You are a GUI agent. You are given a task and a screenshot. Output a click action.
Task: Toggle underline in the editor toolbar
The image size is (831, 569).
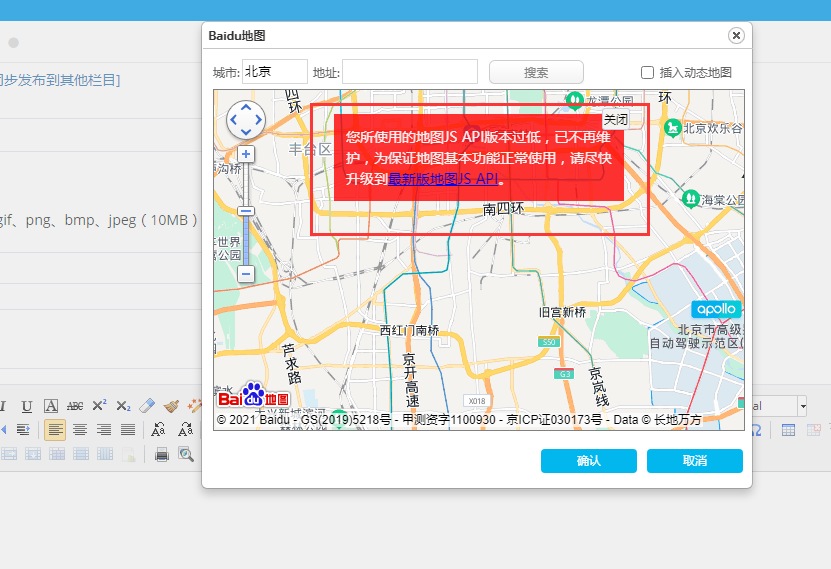(26, 406)
